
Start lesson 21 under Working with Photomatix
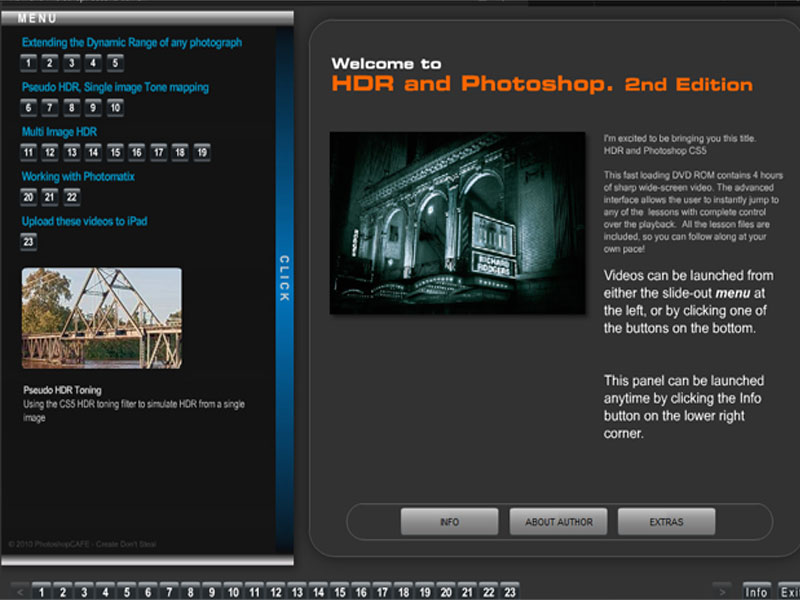(50, 197)
